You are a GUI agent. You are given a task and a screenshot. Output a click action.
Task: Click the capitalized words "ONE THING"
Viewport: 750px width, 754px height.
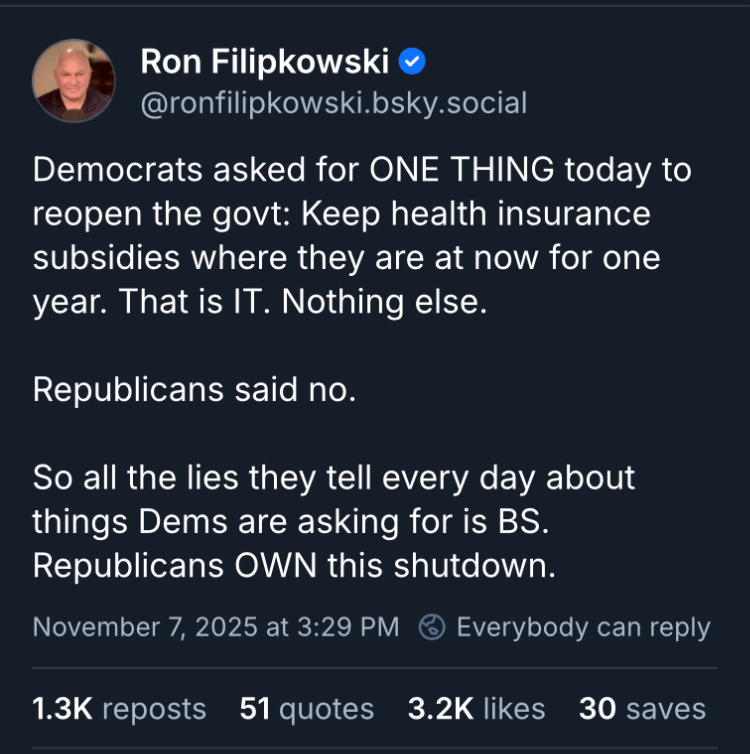(x=461, y=170)
